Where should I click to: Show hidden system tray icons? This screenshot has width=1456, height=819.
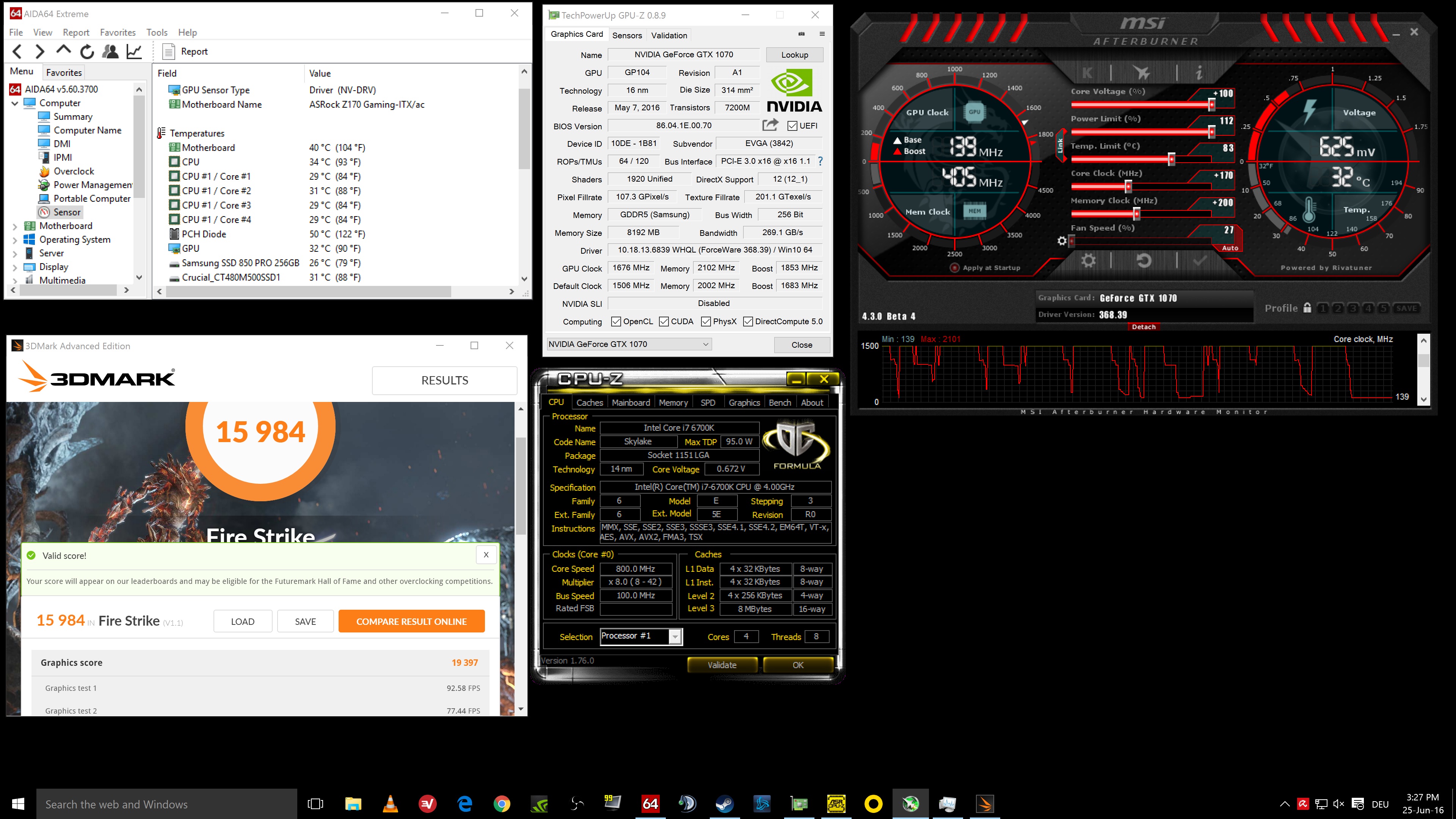(1285, 804)
